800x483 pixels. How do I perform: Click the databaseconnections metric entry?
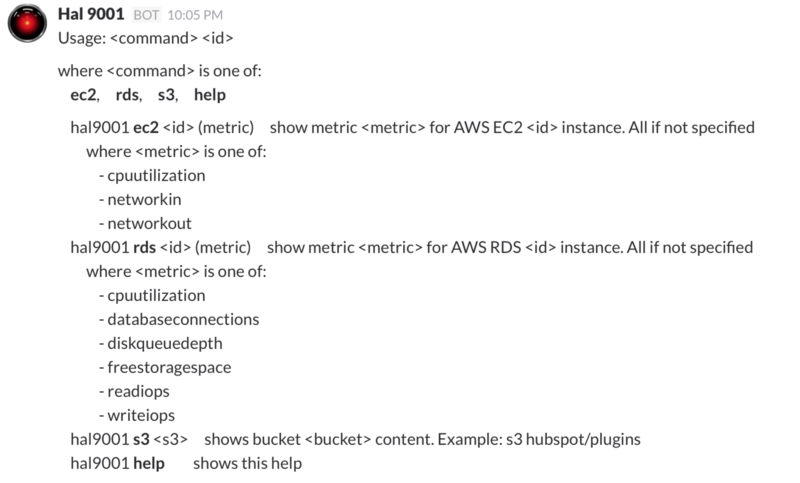point(179,319)
